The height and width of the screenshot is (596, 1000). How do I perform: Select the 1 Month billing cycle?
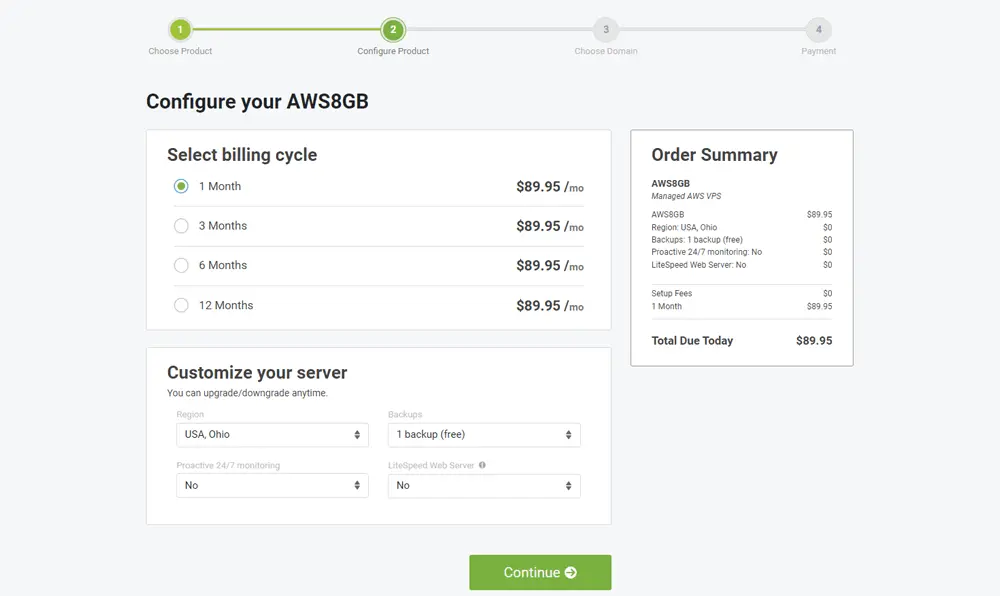[x=181, y=186]
